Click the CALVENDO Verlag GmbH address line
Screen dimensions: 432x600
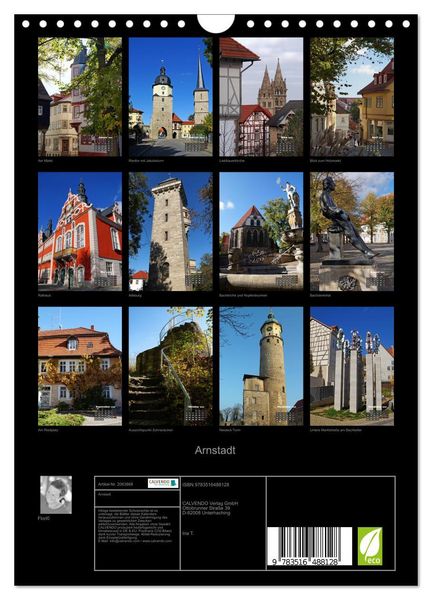pyautogui.click(x=210, y=503)
